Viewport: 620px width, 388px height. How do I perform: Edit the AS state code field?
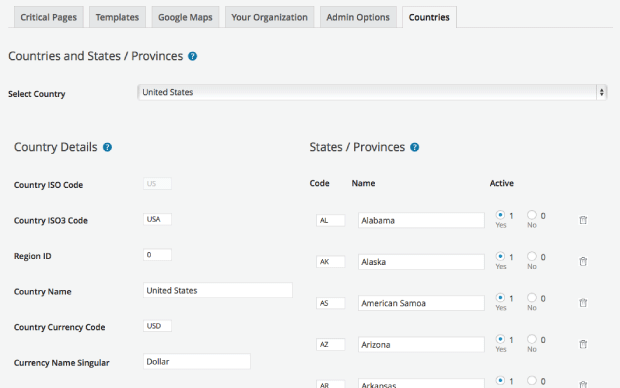pyautogui.click(x=331, y=303)
